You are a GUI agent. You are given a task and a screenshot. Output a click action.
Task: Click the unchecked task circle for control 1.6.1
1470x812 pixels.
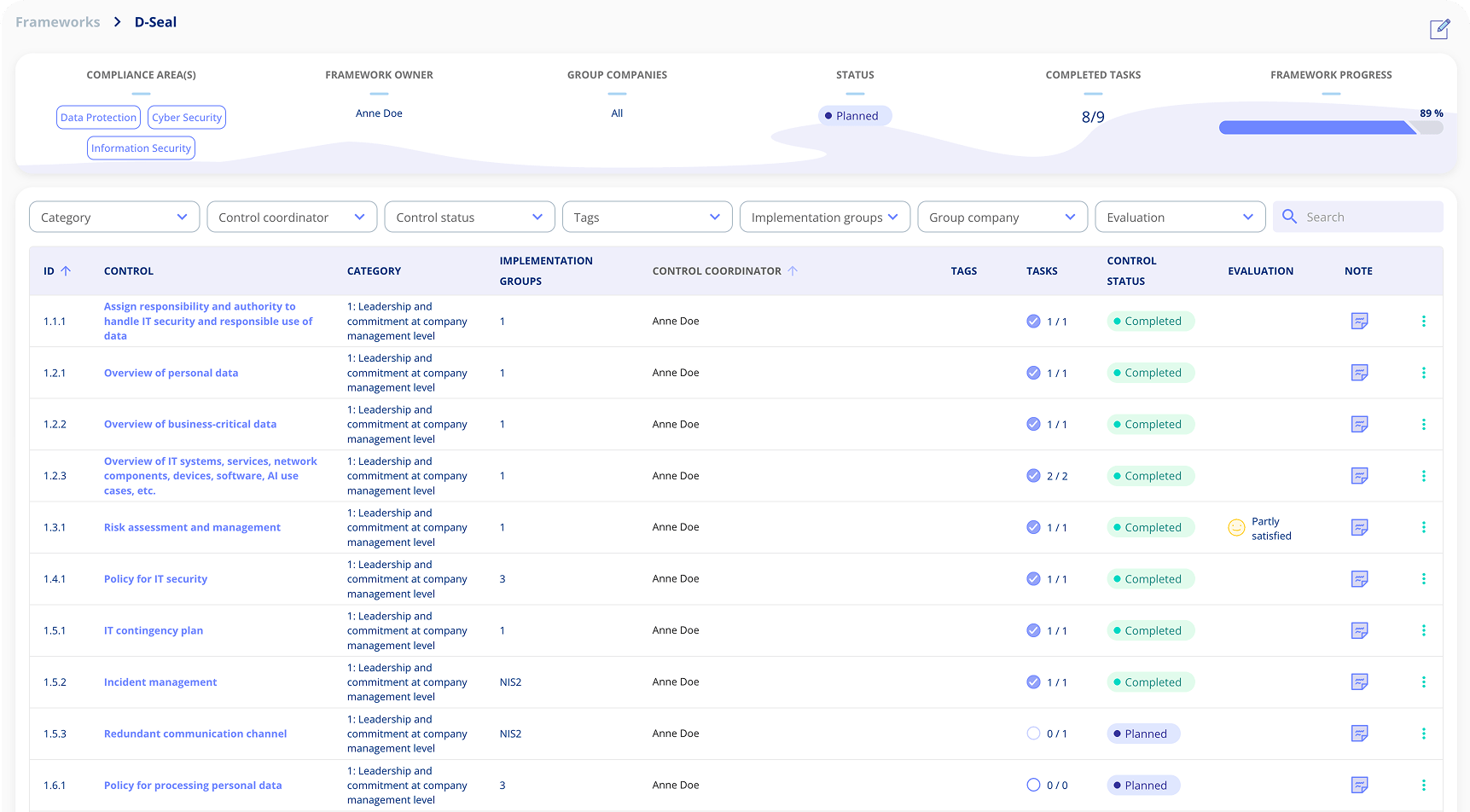tap(1032, 785)
